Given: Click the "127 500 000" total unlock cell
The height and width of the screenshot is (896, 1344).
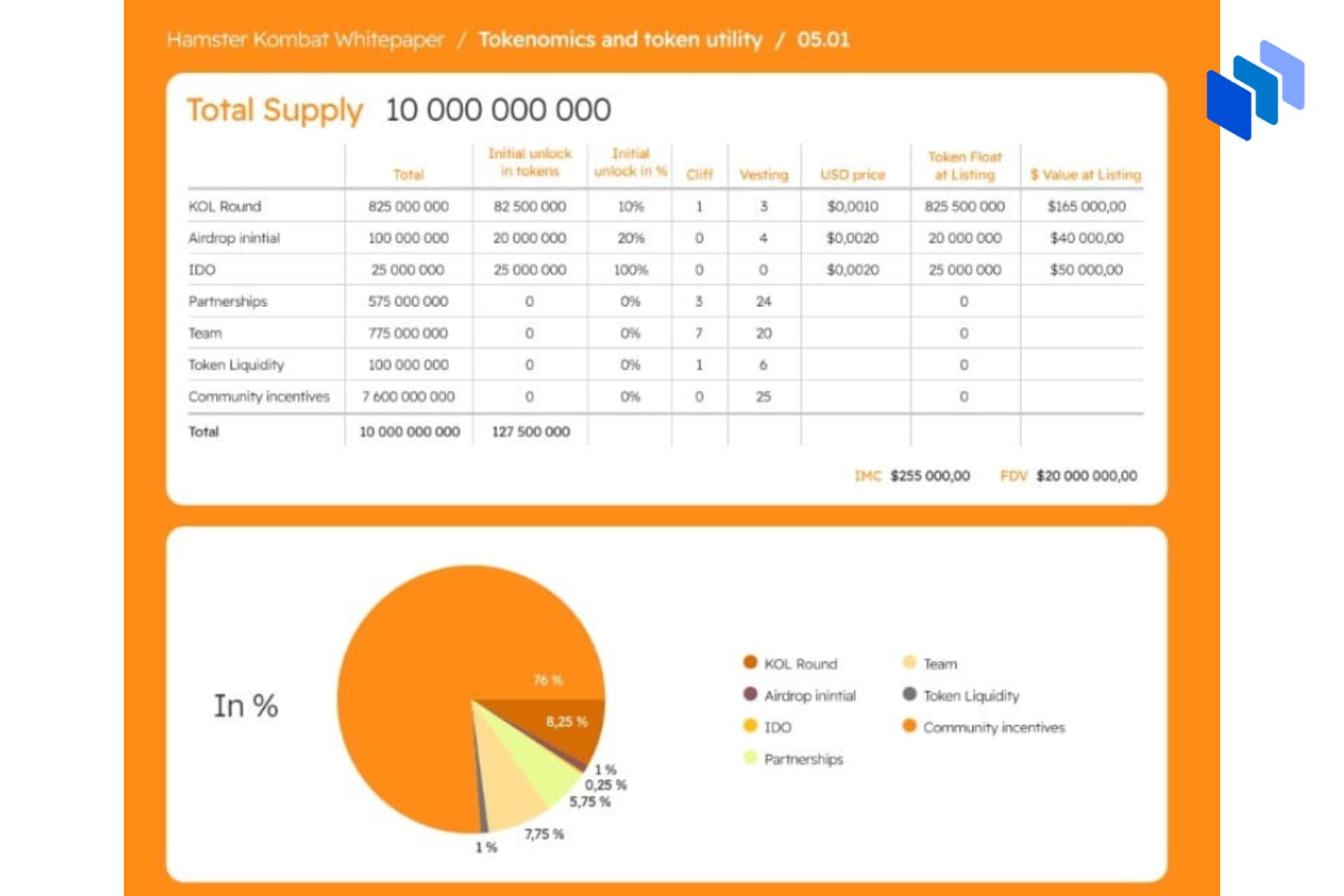Looking at the screenshot, I should [530, 432].
